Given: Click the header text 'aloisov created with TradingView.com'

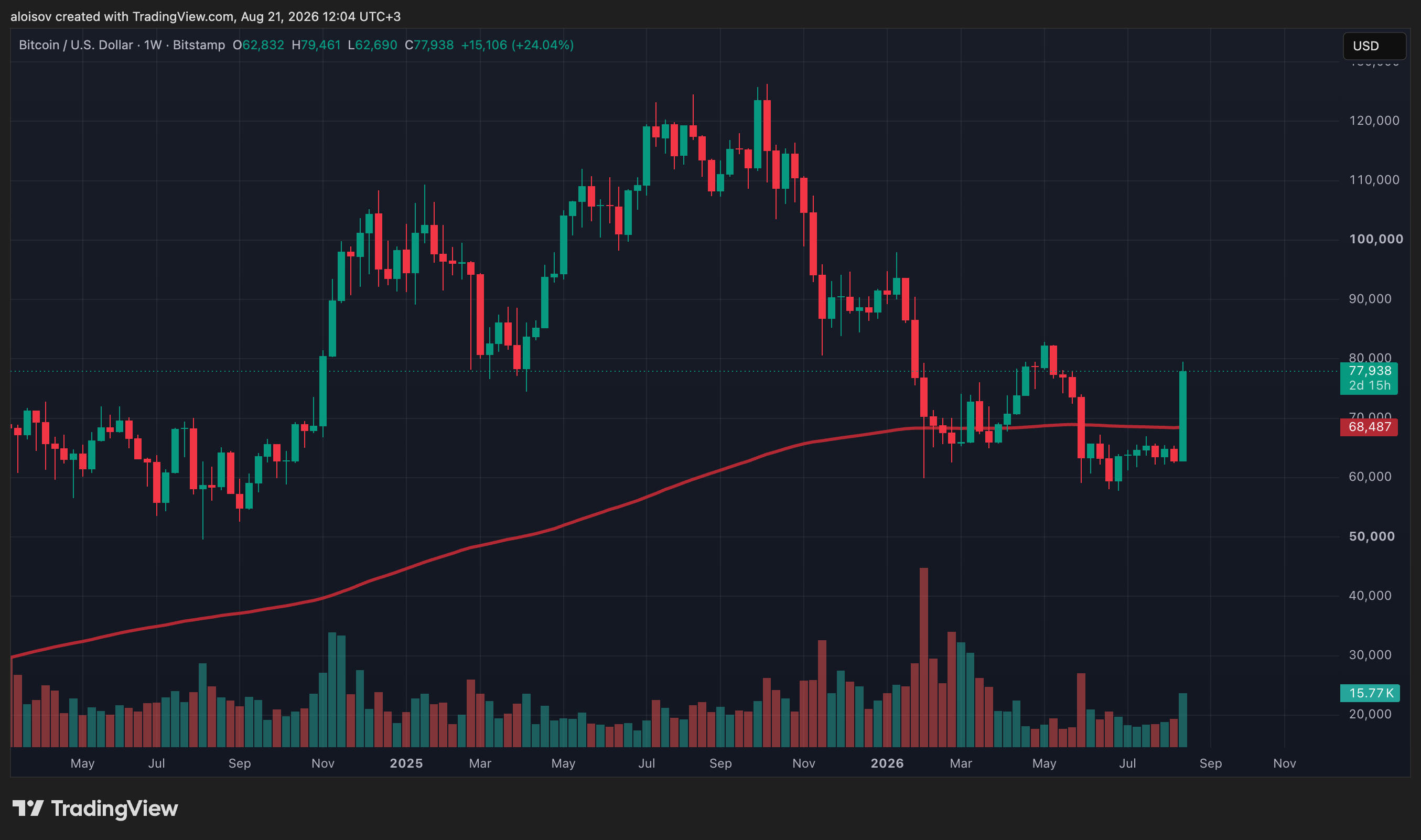Looking at the screenshot, I should (x=122, y=16).
